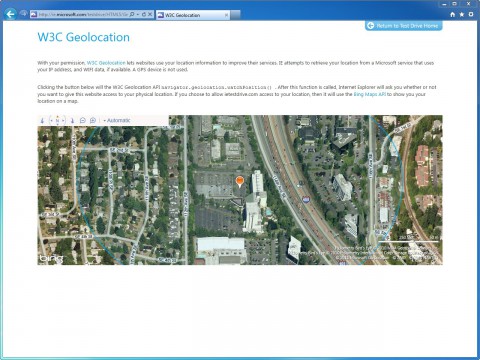
Task: Expand the Automatic map style dropdown
Action: coord(117,120)
